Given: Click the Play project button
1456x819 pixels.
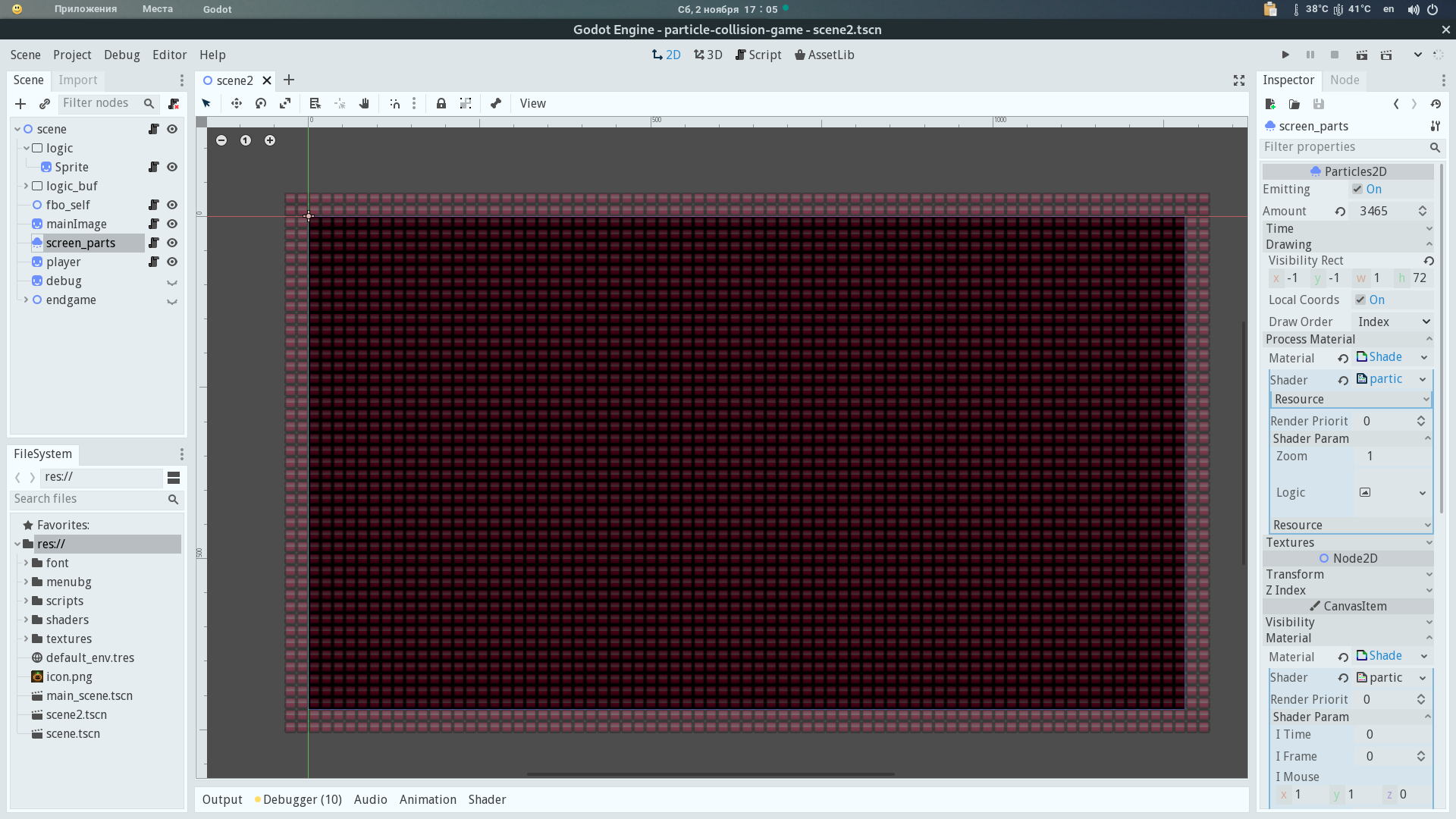Looking at the screenshot, I should tap(1285, 55).
